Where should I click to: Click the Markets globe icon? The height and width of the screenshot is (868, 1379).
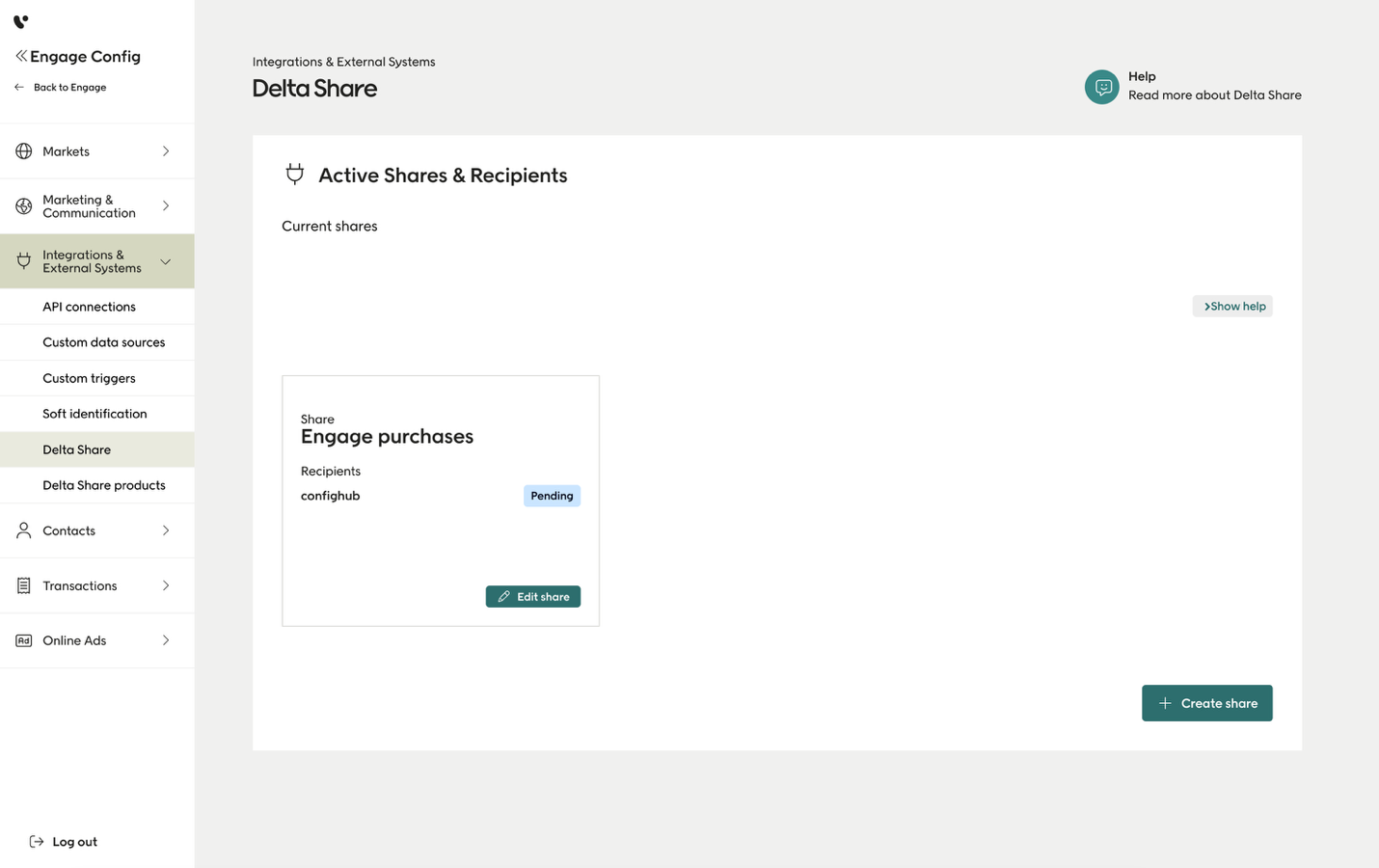tap(24, 151)
